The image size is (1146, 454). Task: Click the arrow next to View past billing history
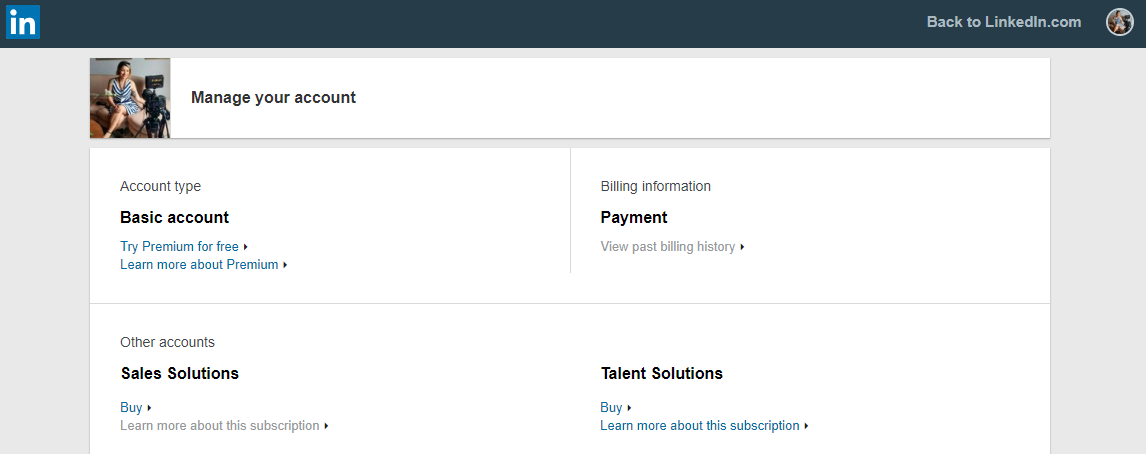[742, 247]
